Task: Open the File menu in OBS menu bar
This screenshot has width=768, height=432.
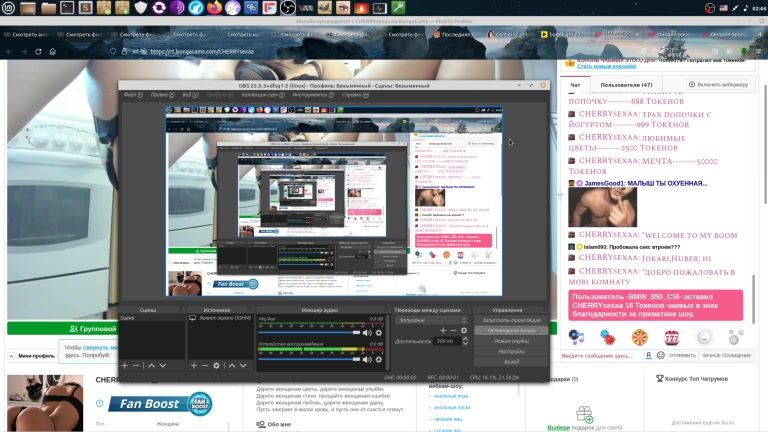Action: pyautogui.click(x=131, y=95)
